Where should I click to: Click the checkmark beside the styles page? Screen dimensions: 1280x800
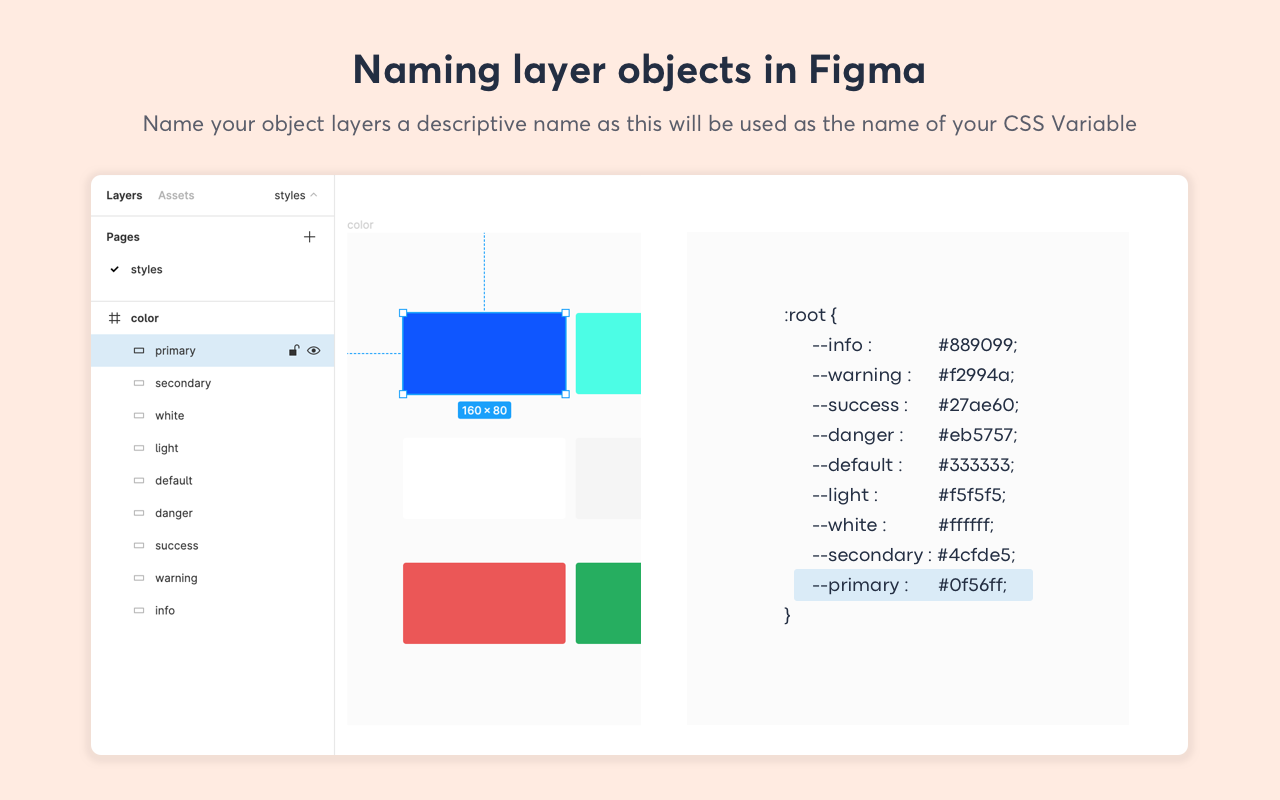click(113, 269)
